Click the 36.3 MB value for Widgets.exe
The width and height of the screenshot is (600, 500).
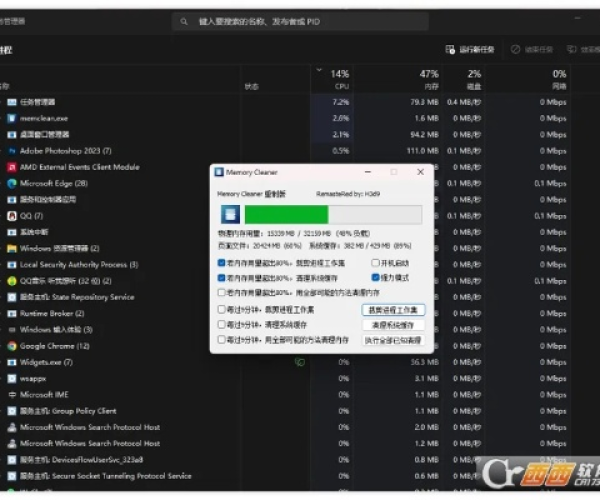(x=425, y=362)
